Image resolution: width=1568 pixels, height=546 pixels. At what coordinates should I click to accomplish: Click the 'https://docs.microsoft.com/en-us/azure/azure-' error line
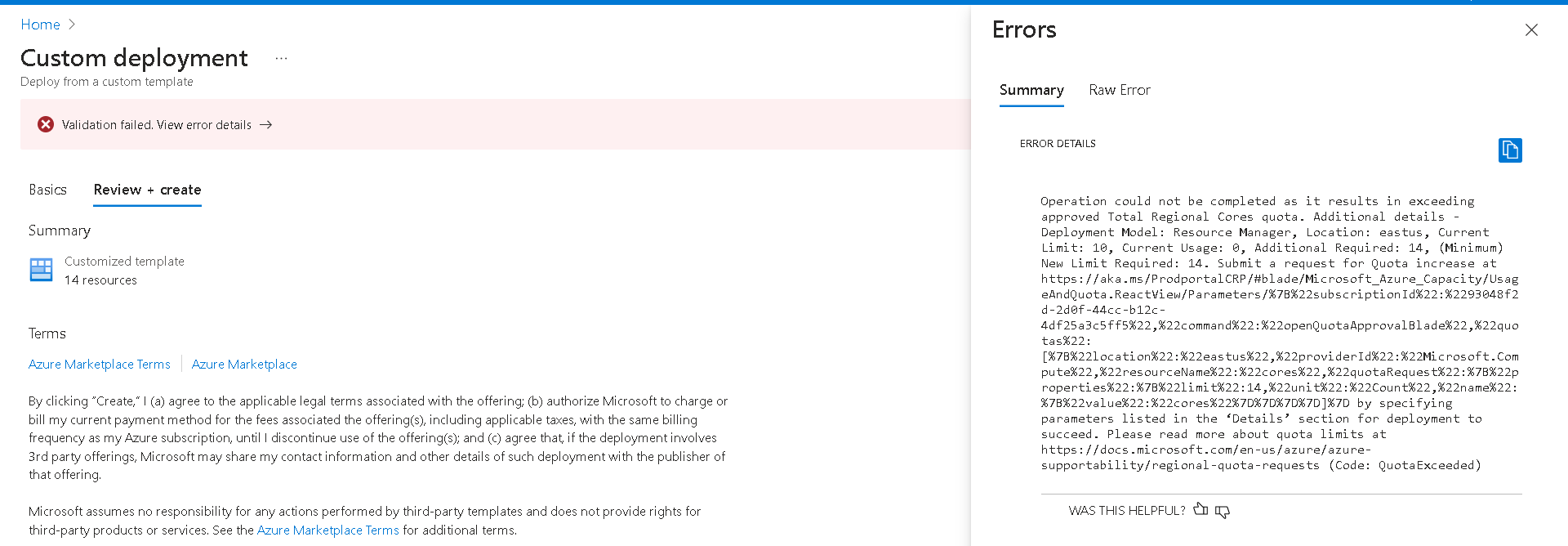(x=1206, y=450)
